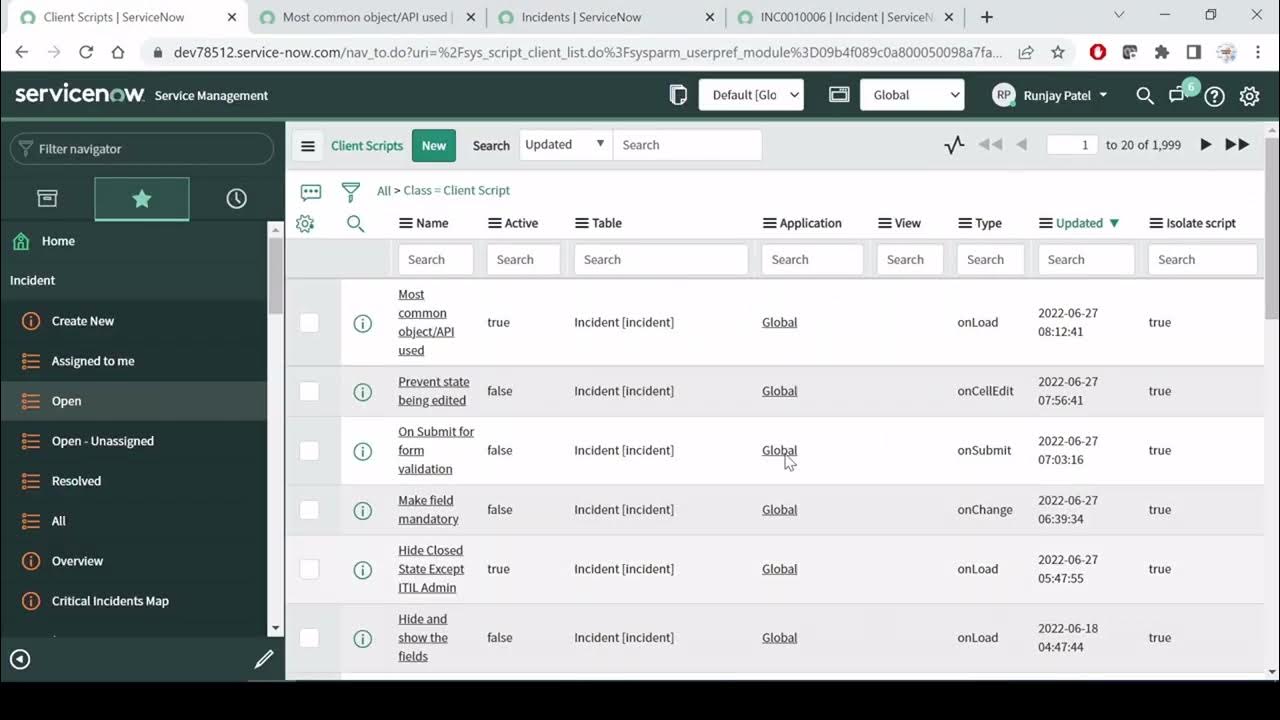Check the Prevent state being edited row
This screenshot has height=720, width=1280.
pos(309,391)
